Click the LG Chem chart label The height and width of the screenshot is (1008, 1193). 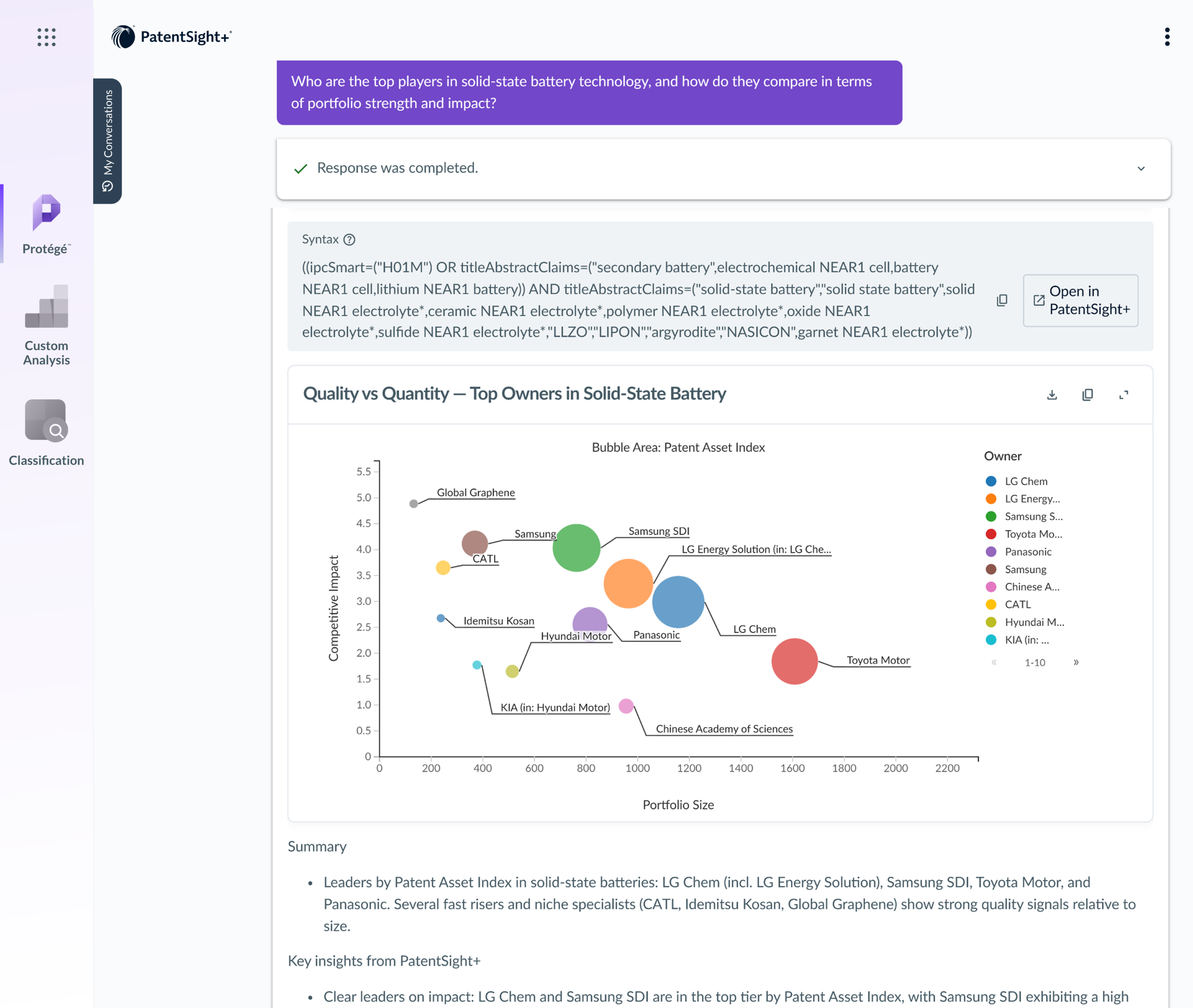pos(754,629)
